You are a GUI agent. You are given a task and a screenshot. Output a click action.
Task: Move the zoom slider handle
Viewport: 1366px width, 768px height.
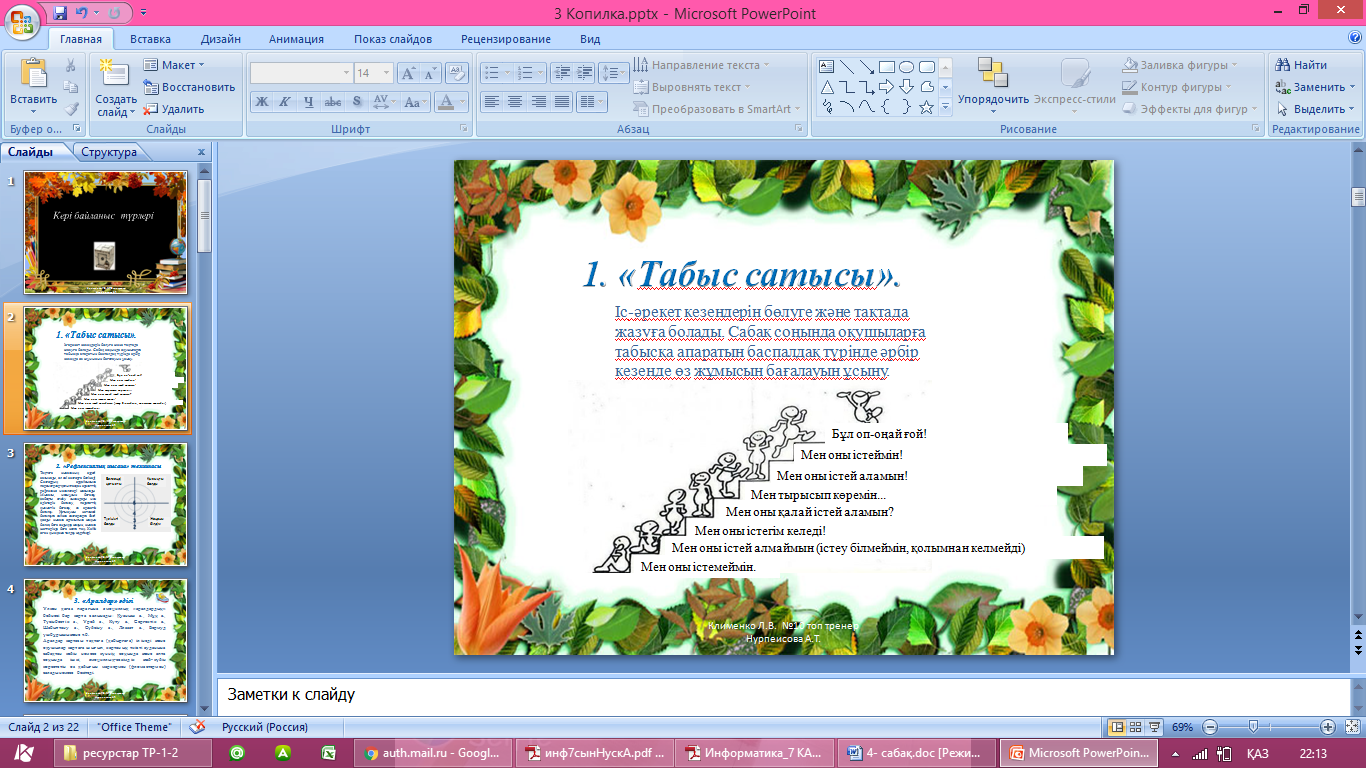click(1253, 727)
